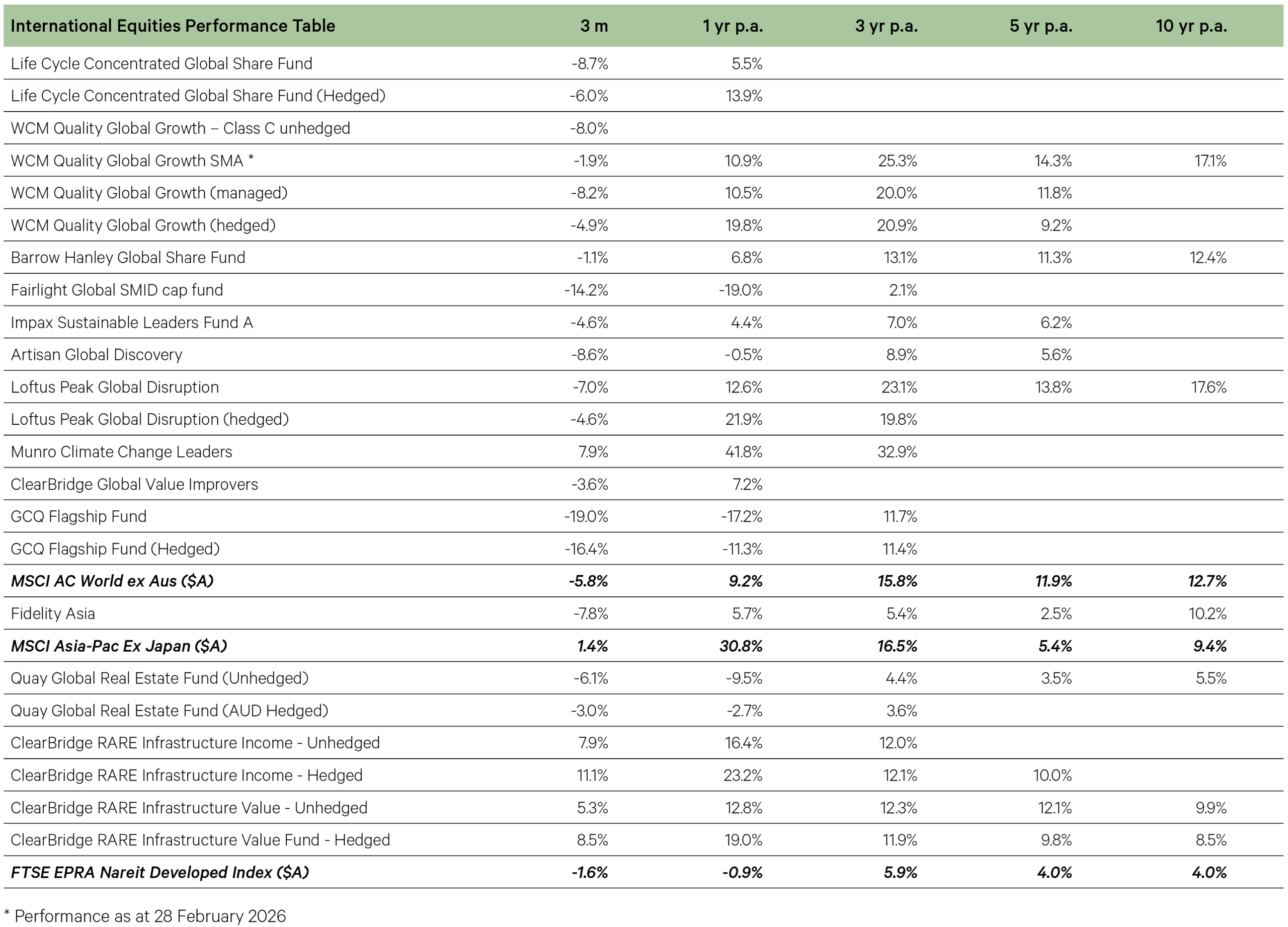Select the 25.3% three-year return value
This screenshot has width=1288, height=927.
click(x=897, y=161)
